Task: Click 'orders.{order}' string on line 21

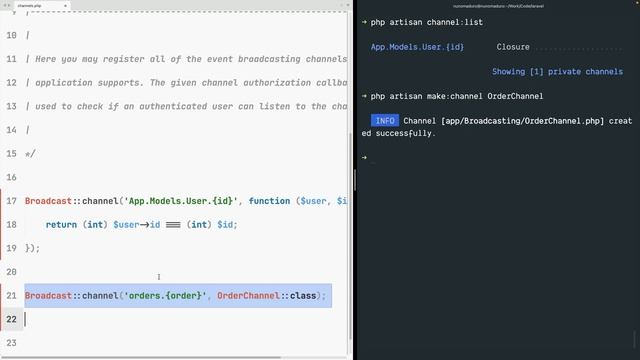Action: click(x=165, y=296)
